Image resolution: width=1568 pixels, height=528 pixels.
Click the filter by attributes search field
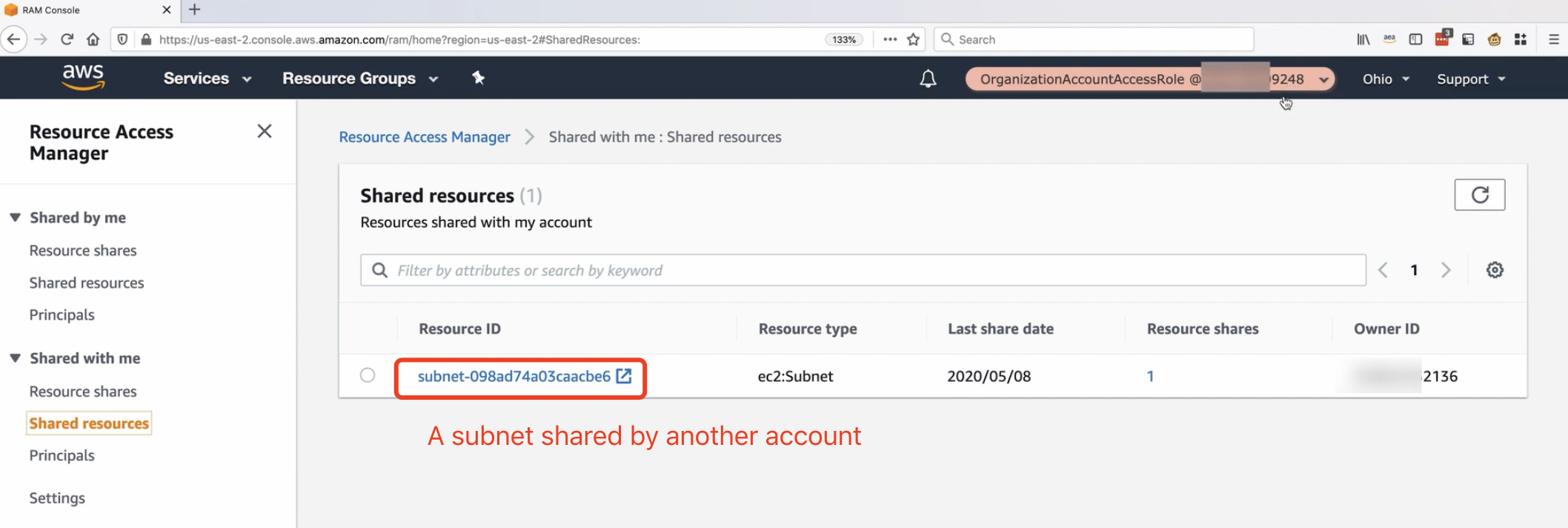pos(863,270)
